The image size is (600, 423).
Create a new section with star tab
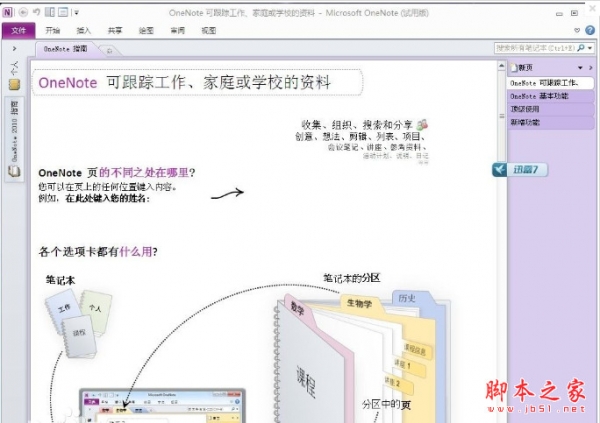pyautogui.click(x=109, y=51)
